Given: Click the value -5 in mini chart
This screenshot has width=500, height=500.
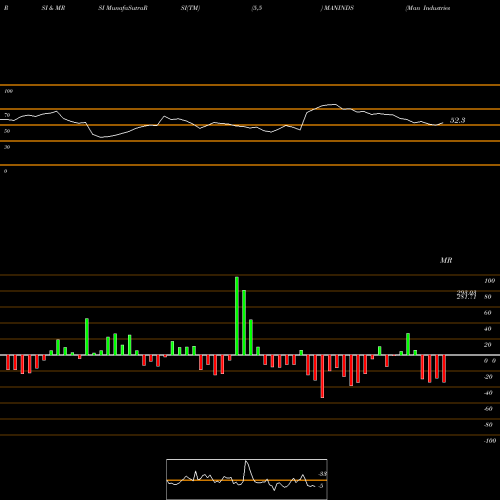Looking at the screenshot, I should tap(320, 486).
